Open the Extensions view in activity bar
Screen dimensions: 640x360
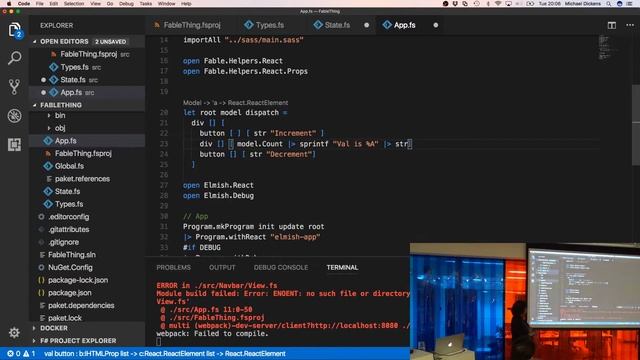click(14, 144)
